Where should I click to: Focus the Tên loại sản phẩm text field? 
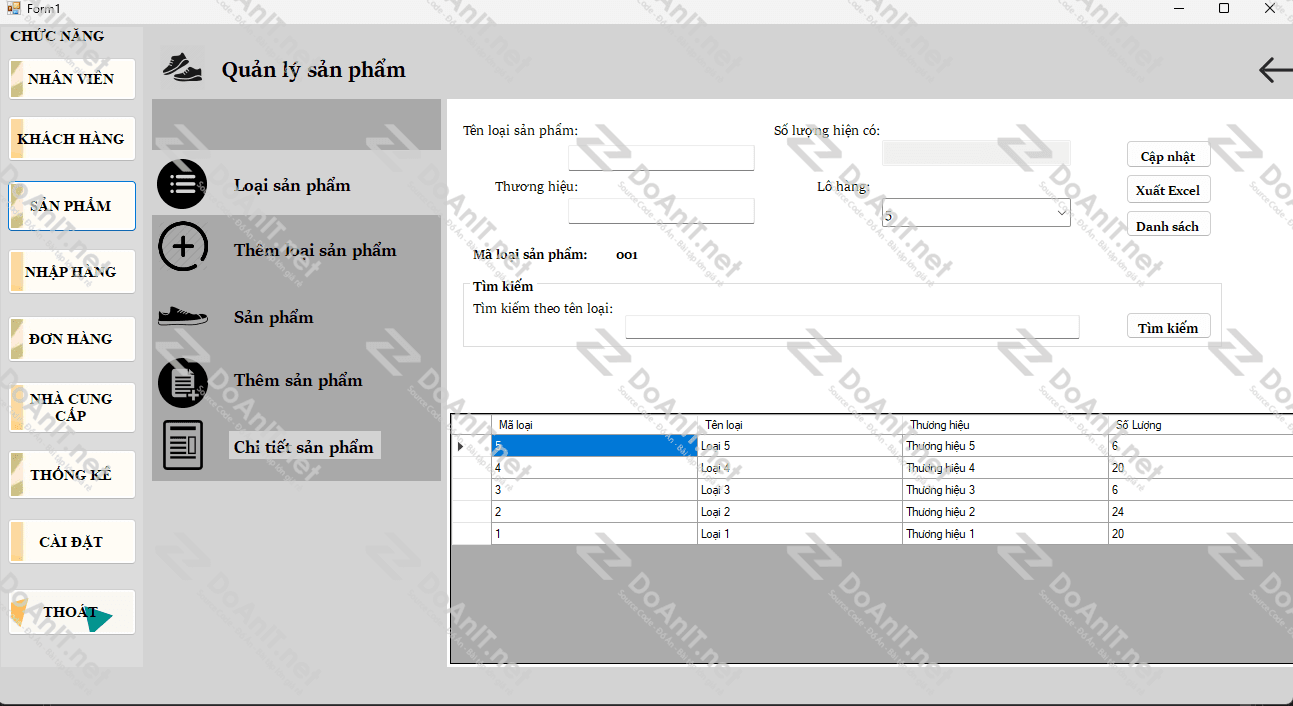click(661, 158)
